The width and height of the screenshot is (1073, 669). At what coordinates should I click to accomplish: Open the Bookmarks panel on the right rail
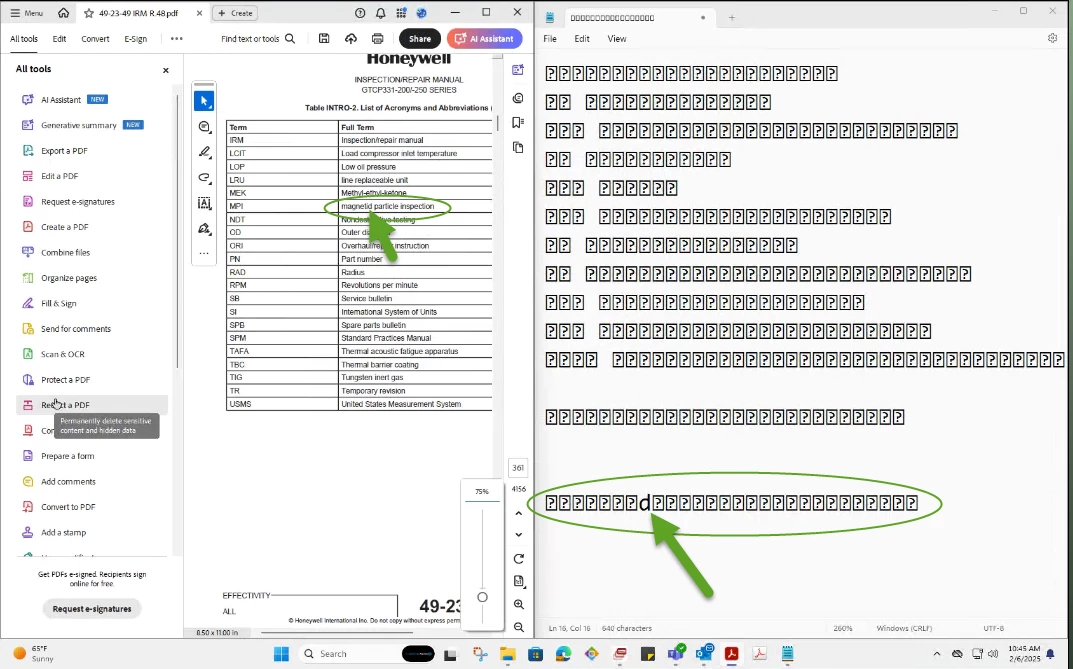pos(518,122)
